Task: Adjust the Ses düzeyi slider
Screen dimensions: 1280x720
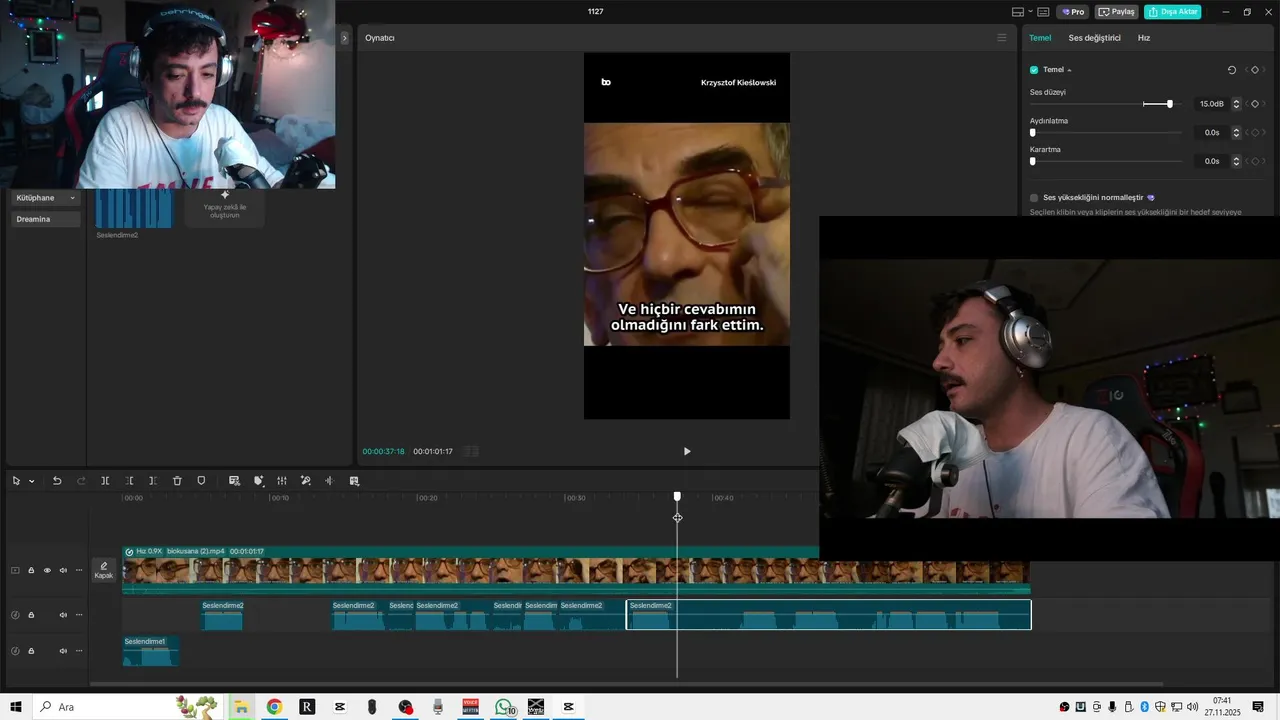Action: click(1170, 104)
